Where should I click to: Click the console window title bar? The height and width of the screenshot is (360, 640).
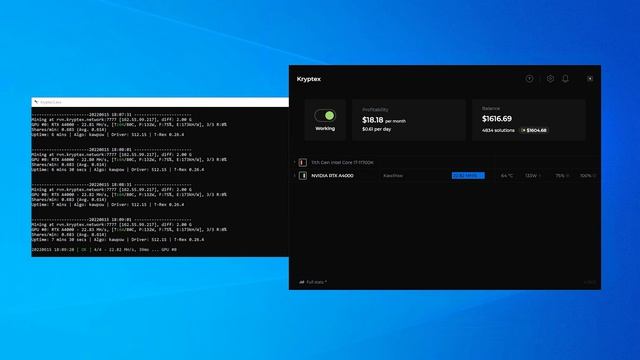pos(160,102)
